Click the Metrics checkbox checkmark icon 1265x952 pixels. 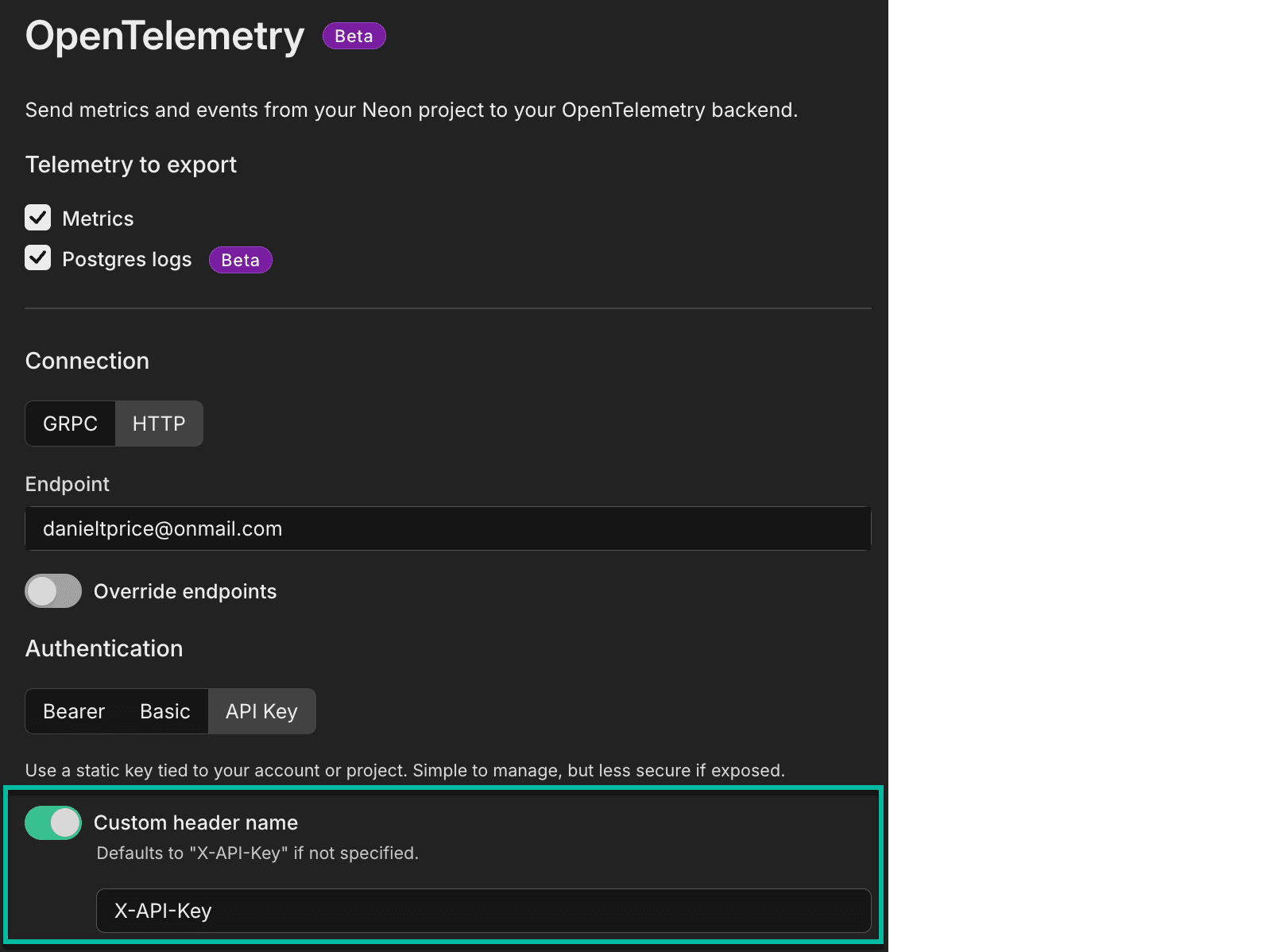click(x=37, y=218)
